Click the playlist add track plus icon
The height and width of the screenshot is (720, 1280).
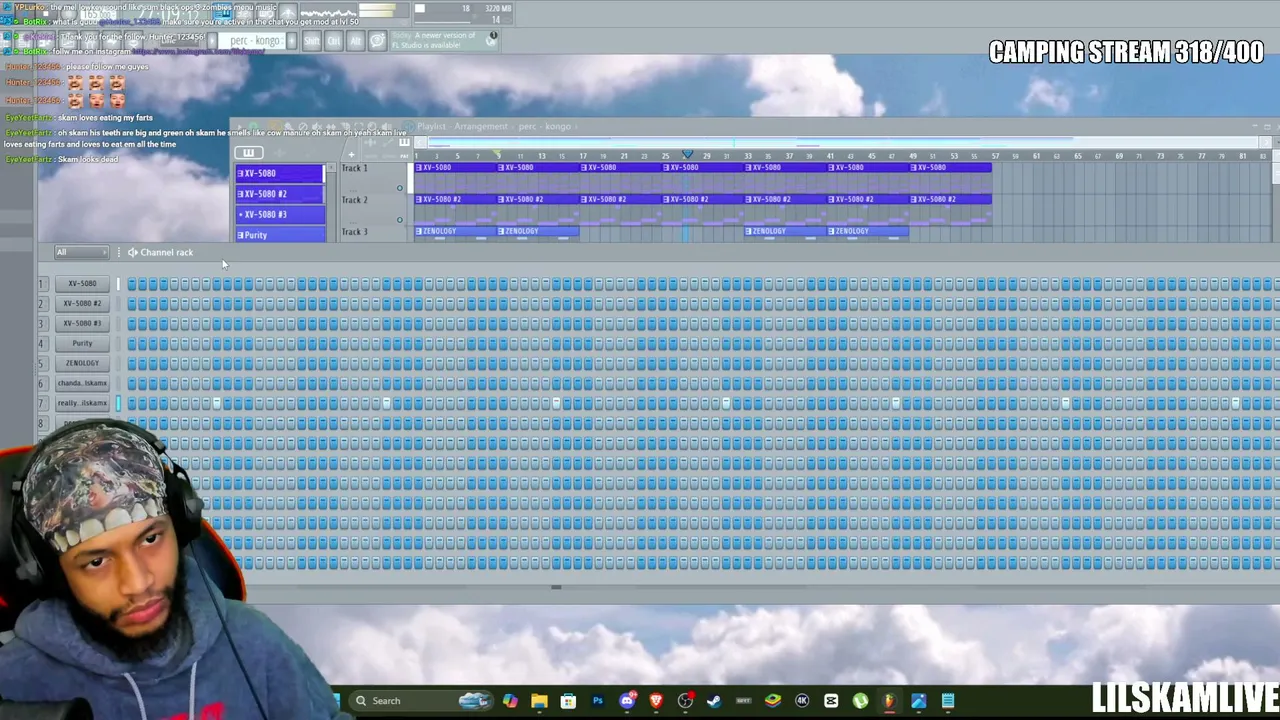(351, 155)
